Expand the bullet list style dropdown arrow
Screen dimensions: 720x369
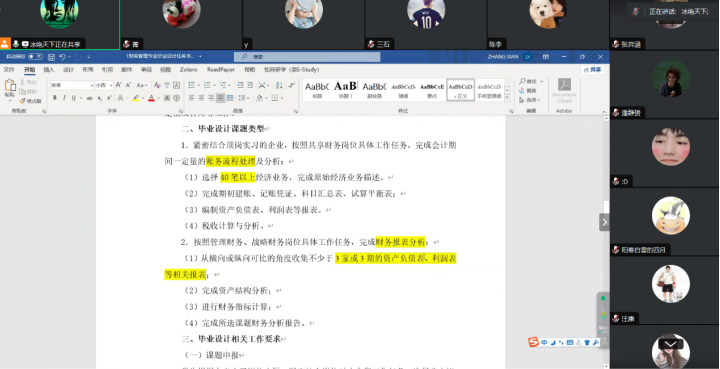coord(199,85)
